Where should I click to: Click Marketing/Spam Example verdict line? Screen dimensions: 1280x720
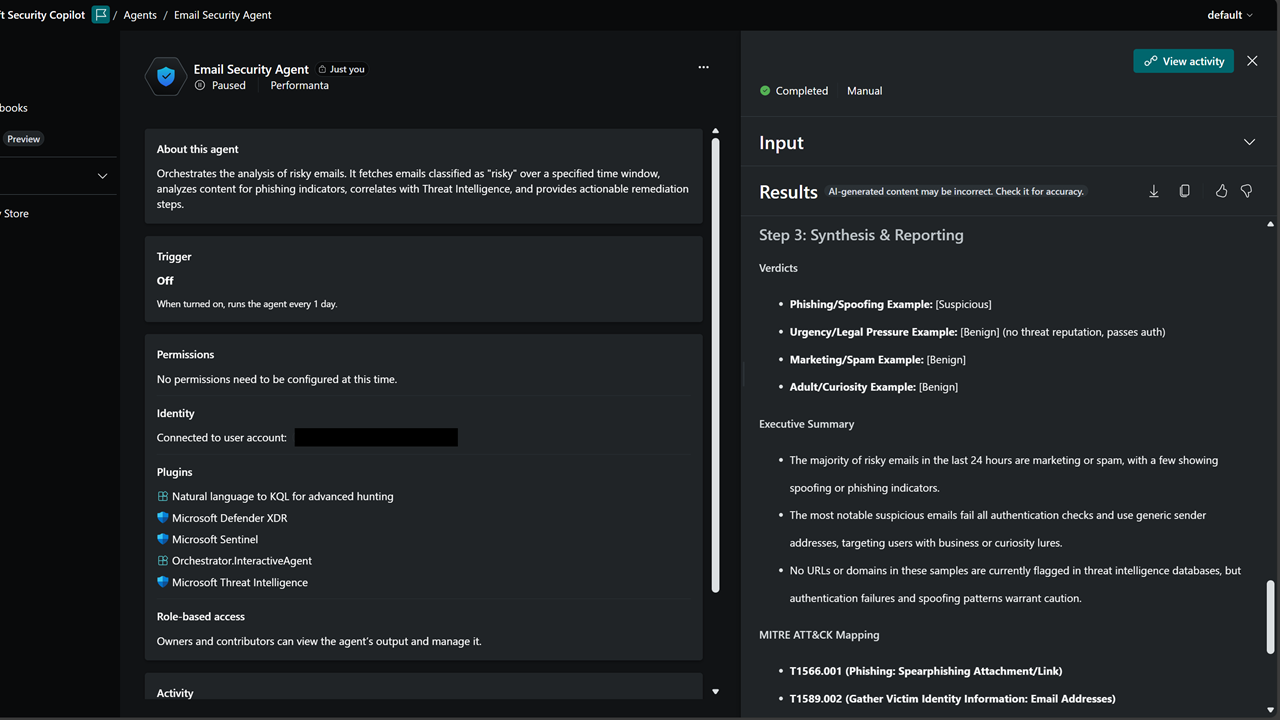point(877,359)
